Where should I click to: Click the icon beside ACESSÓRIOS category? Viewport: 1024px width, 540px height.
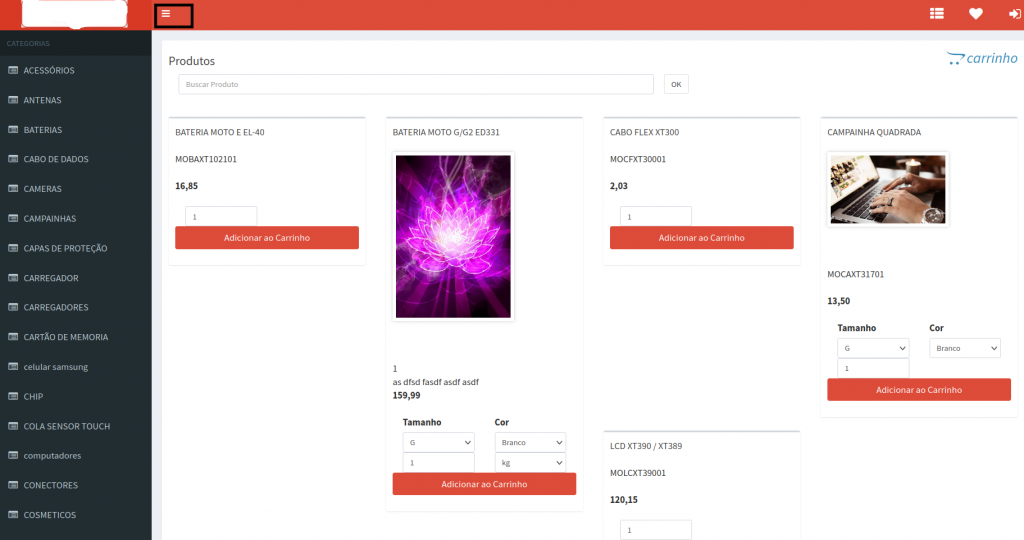coord(13,71)
